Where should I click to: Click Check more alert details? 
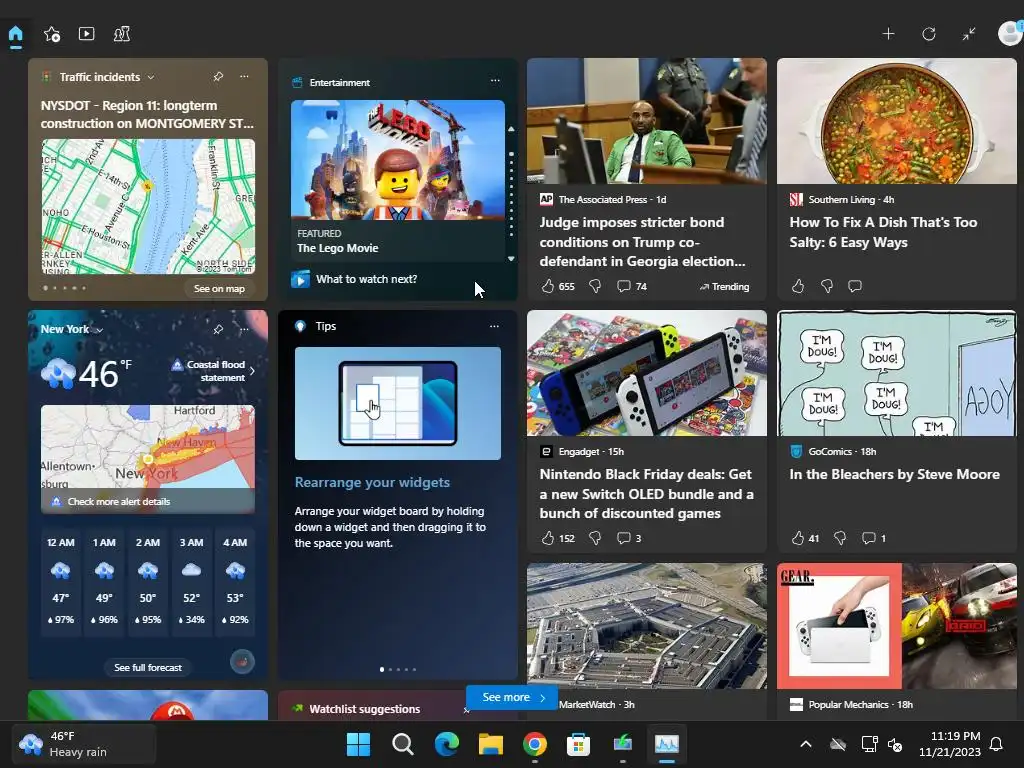[119, 502]
